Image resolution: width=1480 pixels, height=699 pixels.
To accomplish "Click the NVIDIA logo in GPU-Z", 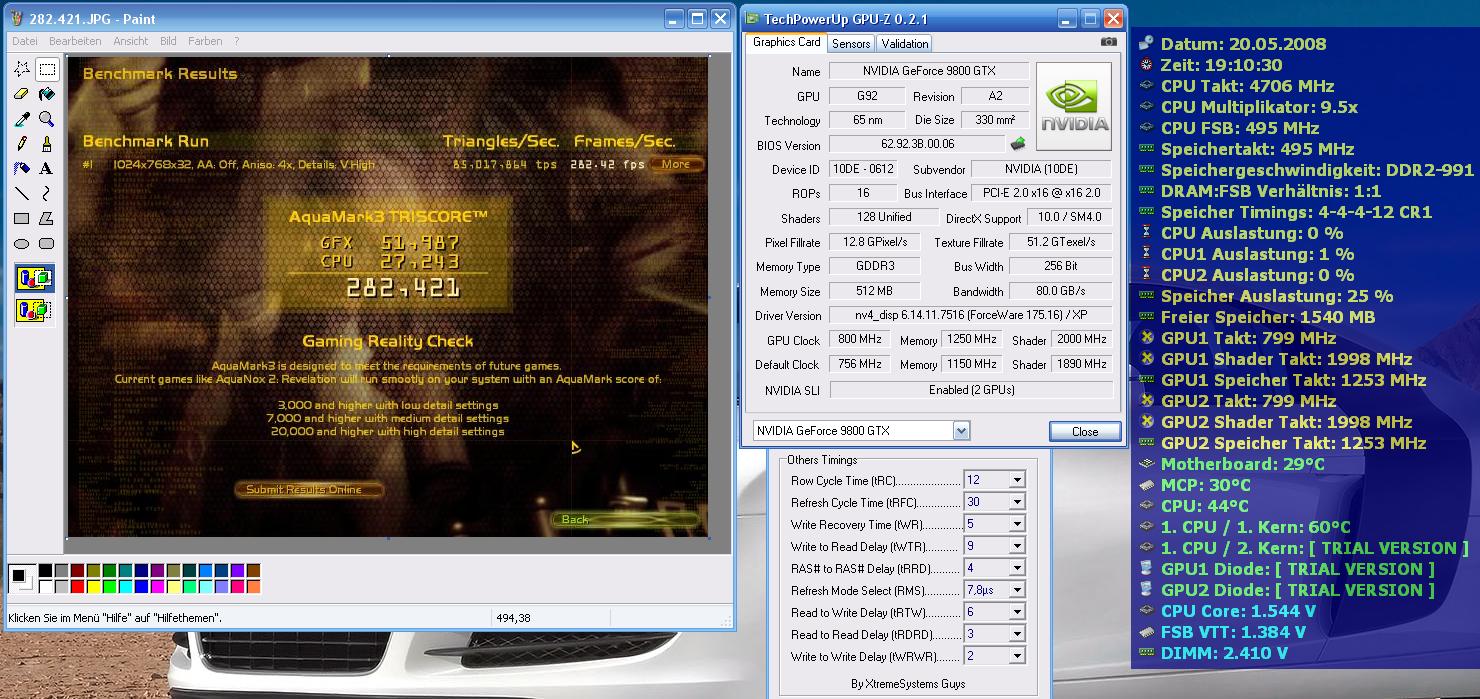I will (1074, 107).
